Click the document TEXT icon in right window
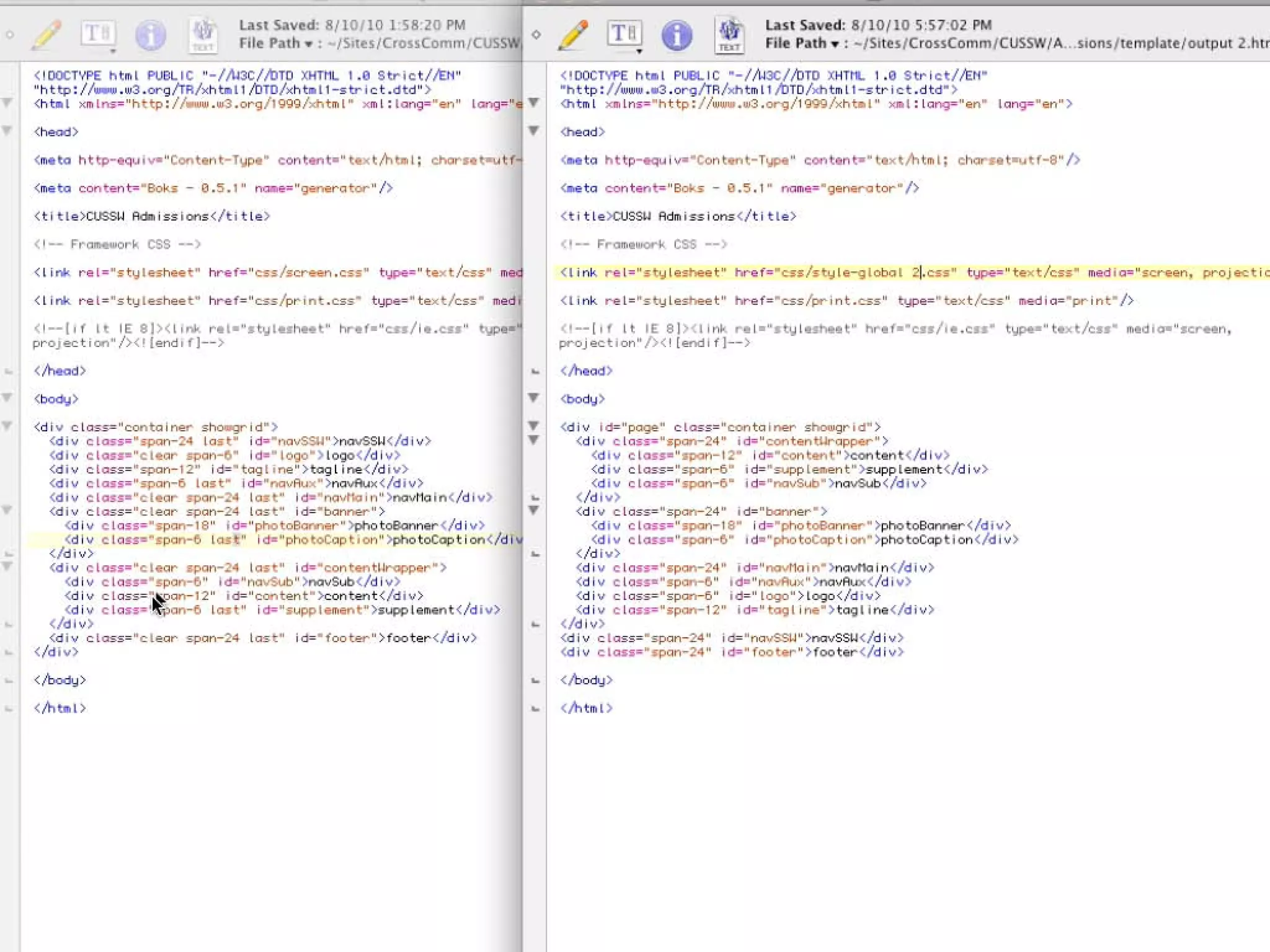1270x952 pixels. pyautogui.click(x=729, y=35)
